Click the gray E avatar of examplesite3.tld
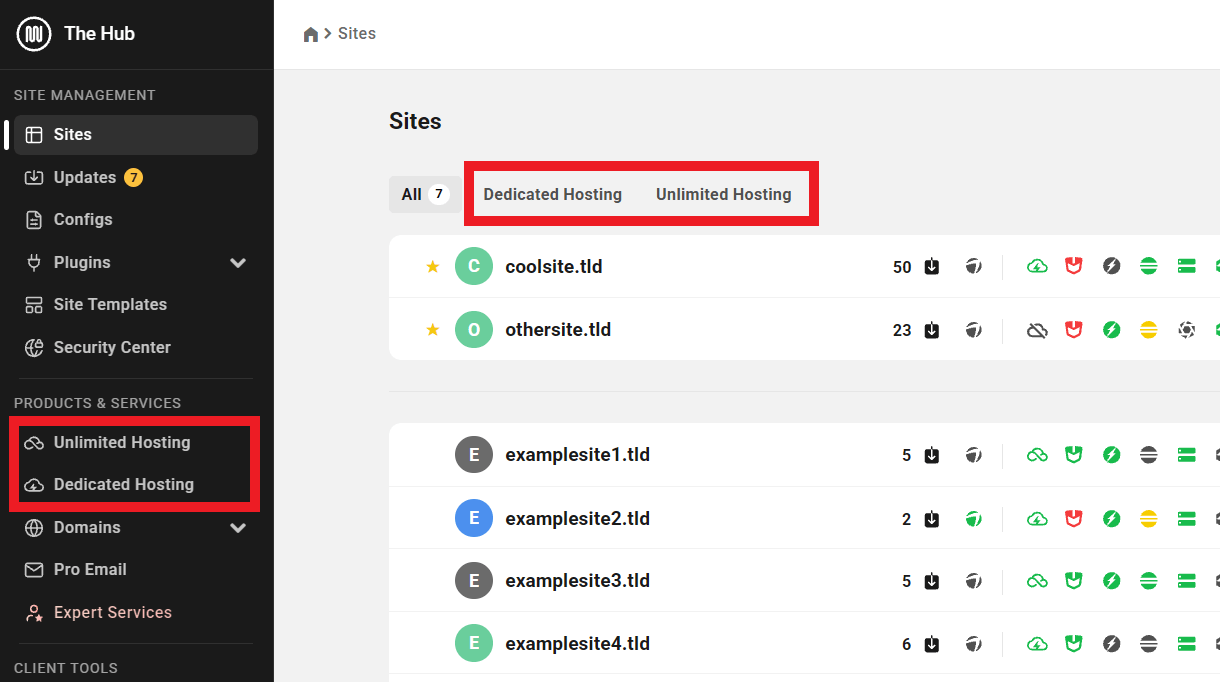This screenshot has width=1220, height=682. click(x=474, y=581)
